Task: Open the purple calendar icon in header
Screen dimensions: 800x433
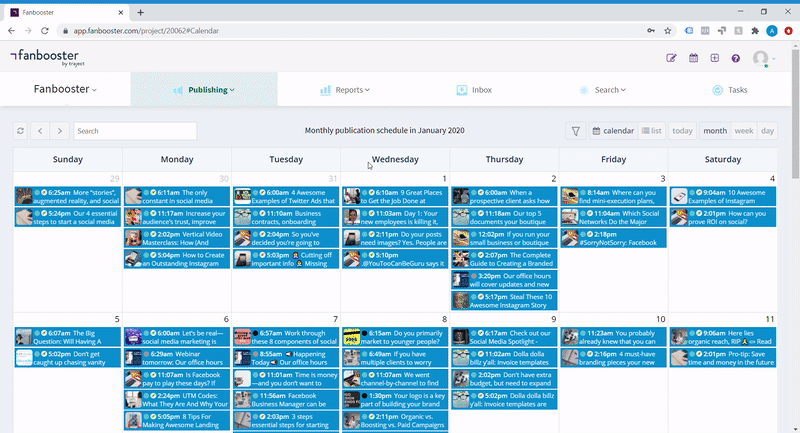Action: [693, 58]
